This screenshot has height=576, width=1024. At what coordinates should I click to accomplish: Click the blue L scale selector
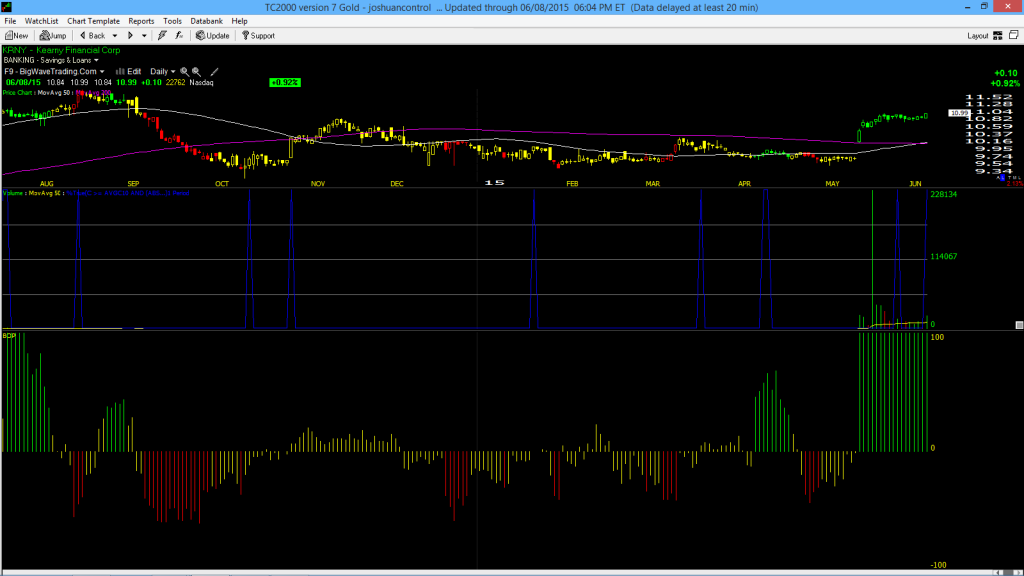[x=1003, y=178]
